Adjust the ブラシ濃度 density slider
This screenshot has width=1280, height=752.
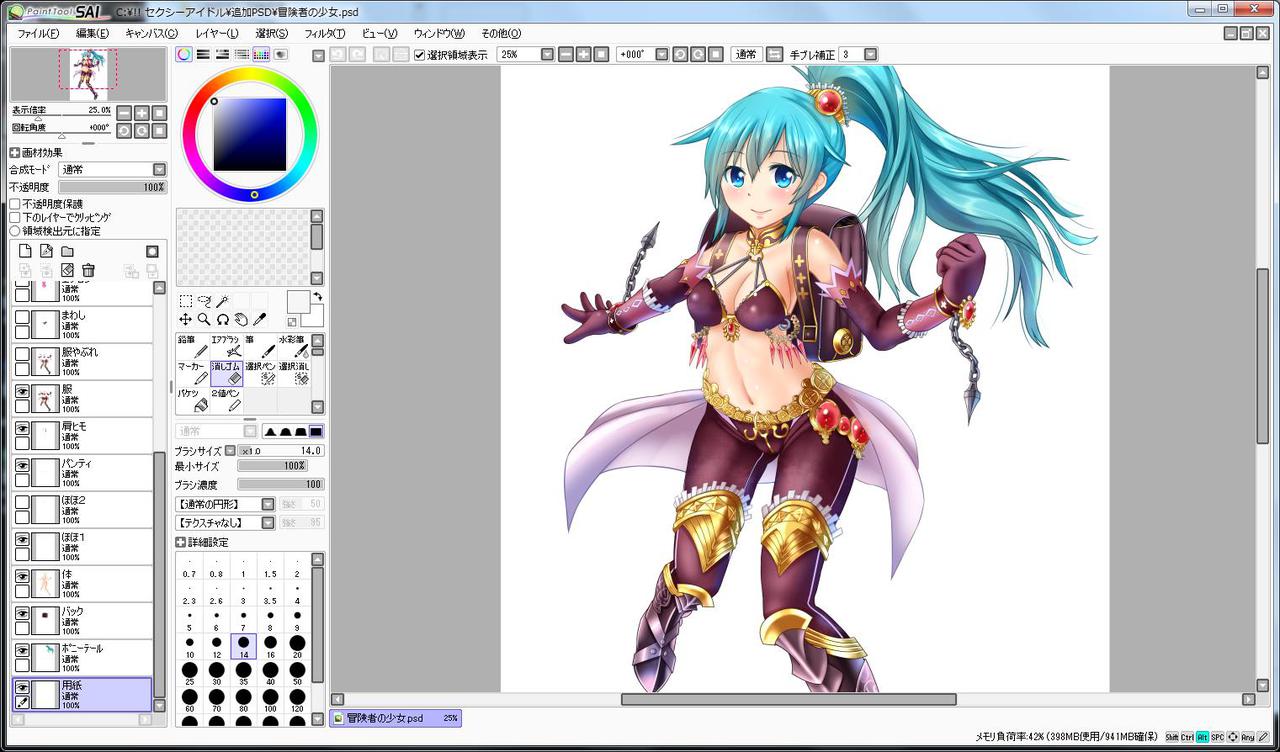tap(280, 485)
